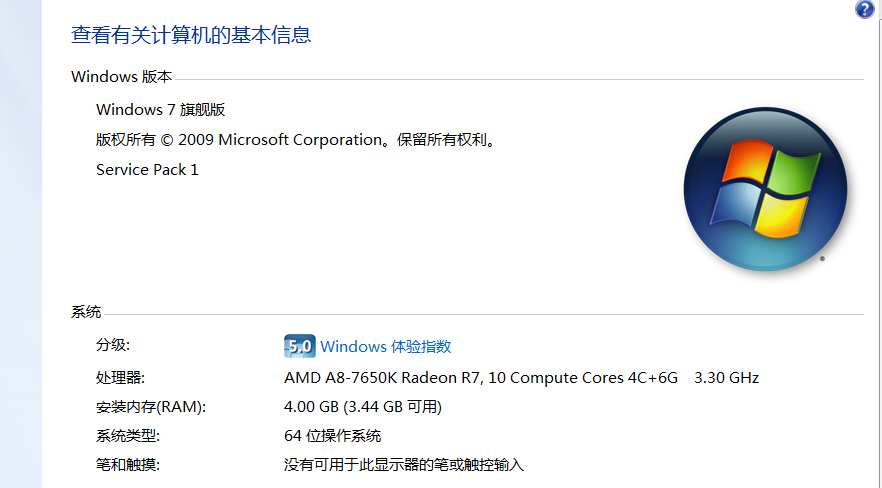Image resolution: width=882 pixels, height=488 pixels.
Task: Click the Windows 7 logo orb
Action: click(765, 190)
